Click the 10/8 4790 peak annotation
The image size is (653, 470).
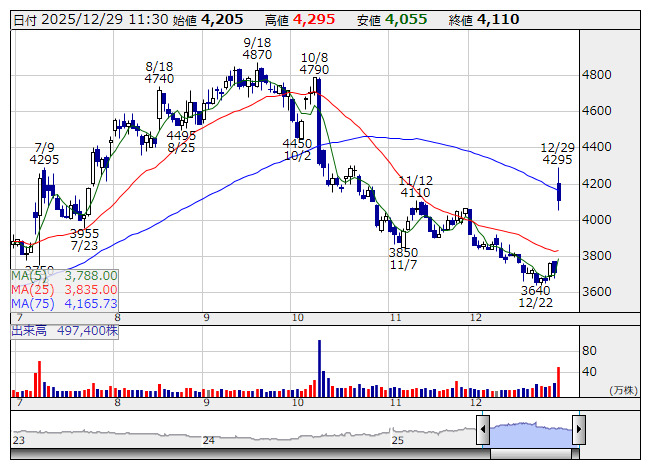(x=314, y=64)
